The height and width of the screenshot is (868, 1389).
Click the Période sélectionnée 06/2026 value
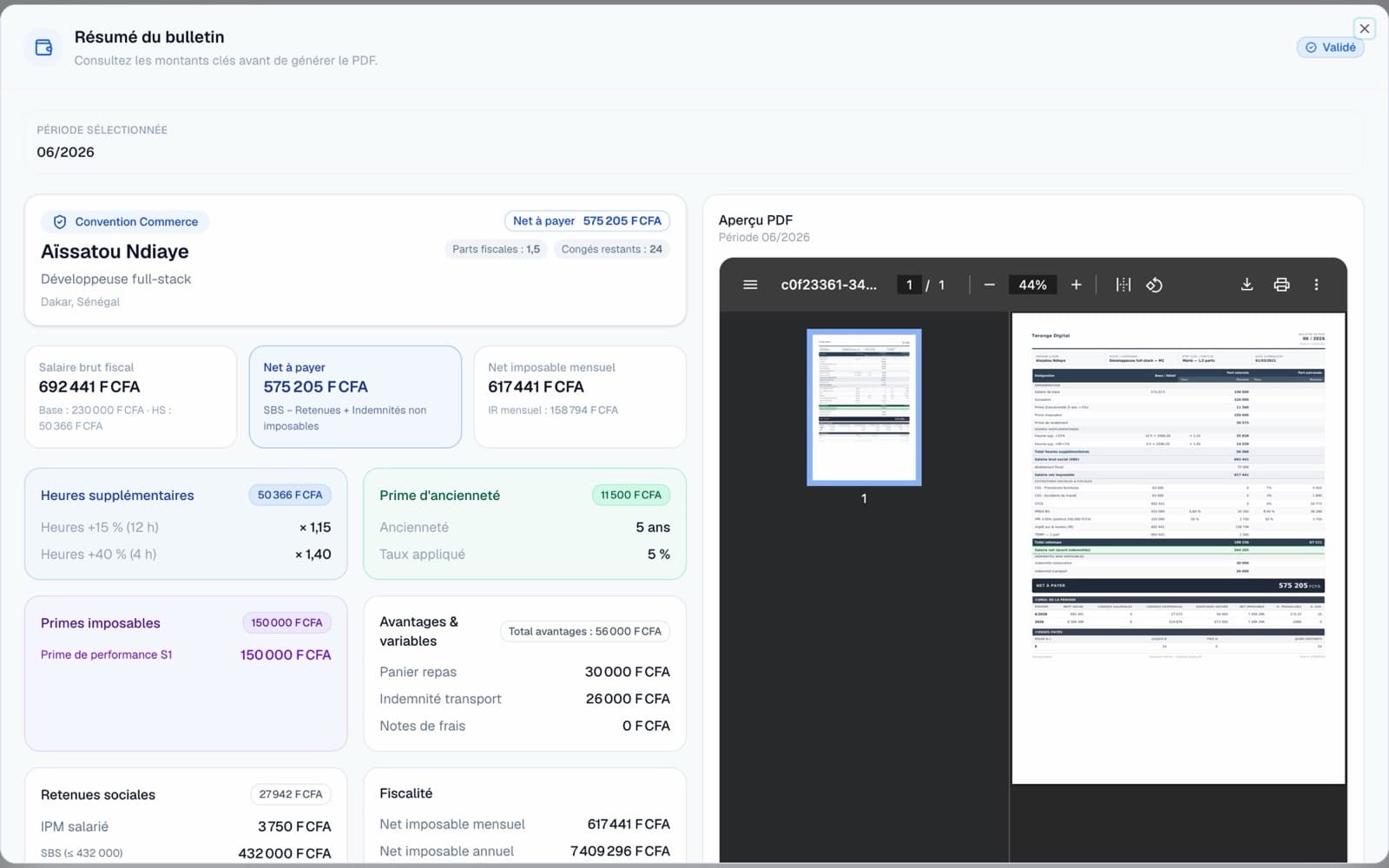click(x=65, y=152)
